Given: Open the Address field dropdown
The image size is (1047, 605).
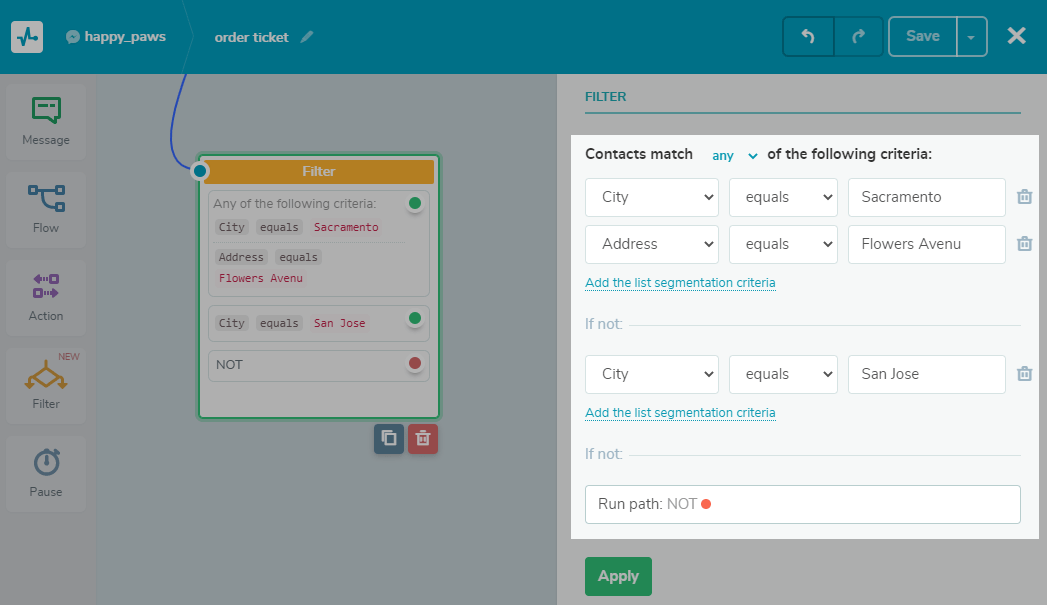Looking at the screenshot, I should point(651,244).
